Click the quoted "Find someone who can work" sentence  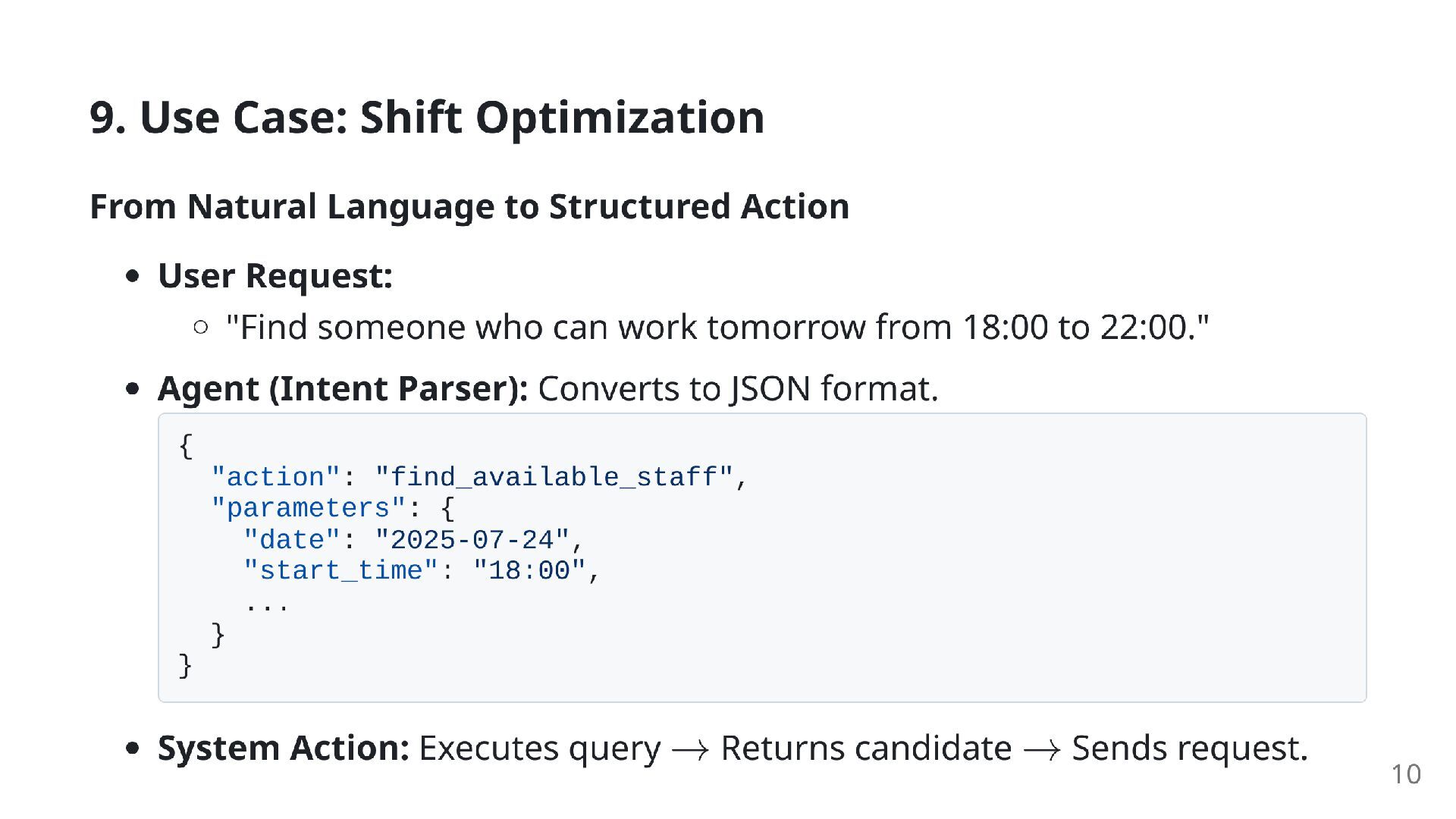(x=717, y=328)
